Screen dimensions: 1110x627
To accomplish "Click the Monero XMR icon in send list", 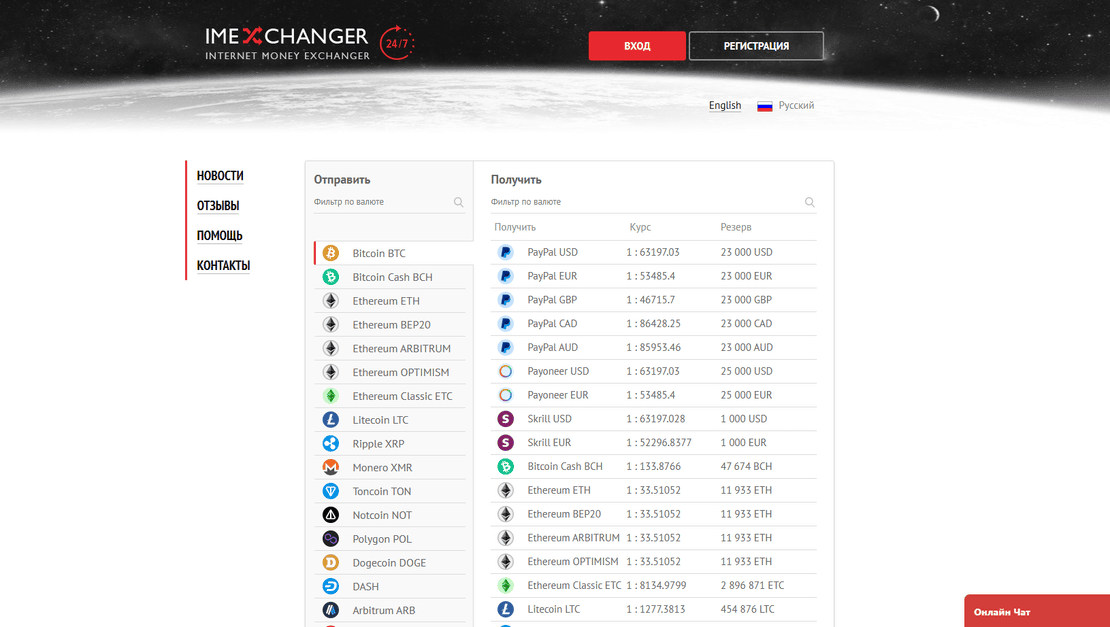I will point(331,467).
